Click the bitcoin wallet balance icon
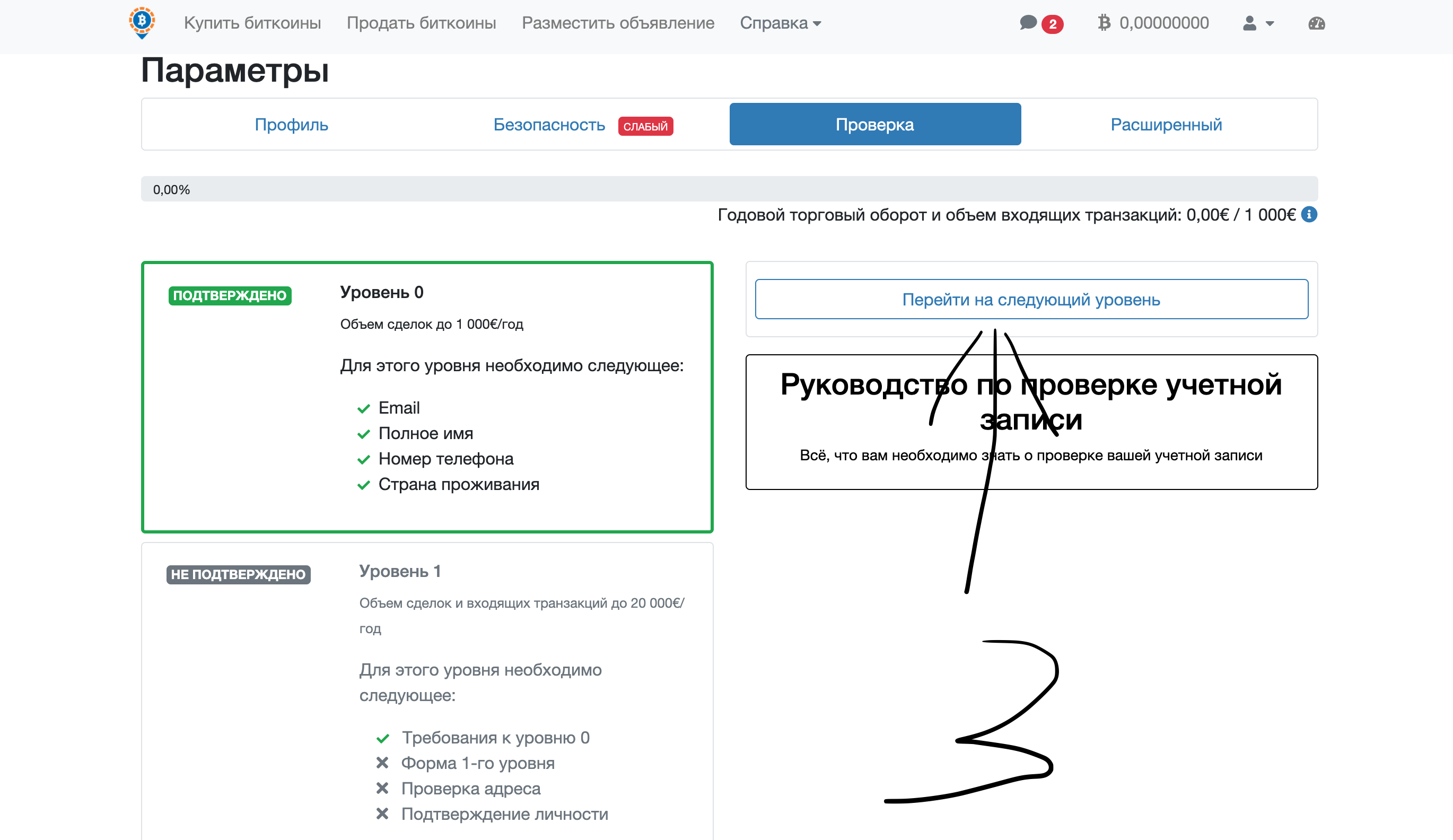 pyautogui.click(x=1104, y=23)
